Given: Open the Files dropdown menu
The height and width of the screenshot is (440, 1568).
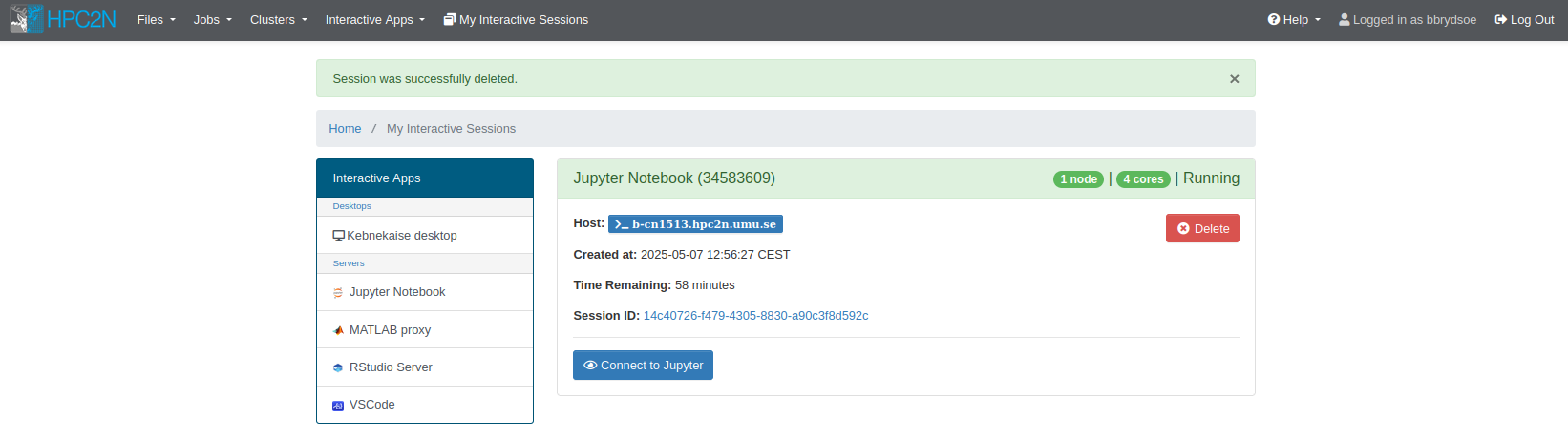Looking at the screenshot, I should pos(157,19).
